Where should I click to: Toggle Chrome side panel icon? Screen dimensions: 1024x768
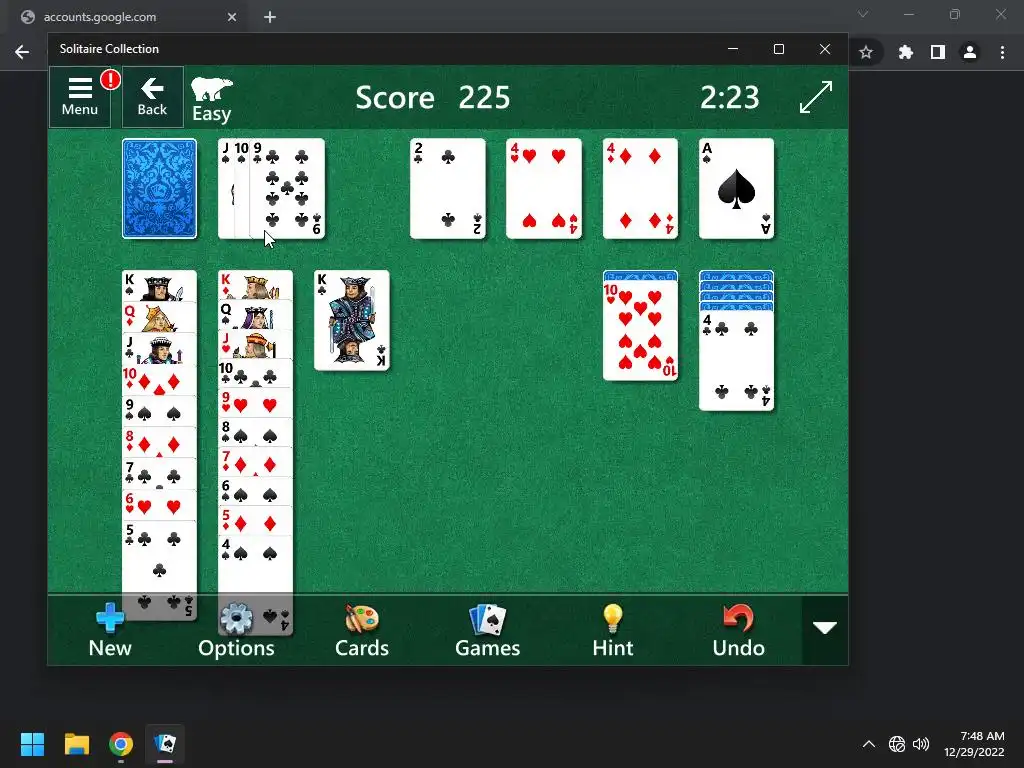pyautogui.click(x=938, y=52)
